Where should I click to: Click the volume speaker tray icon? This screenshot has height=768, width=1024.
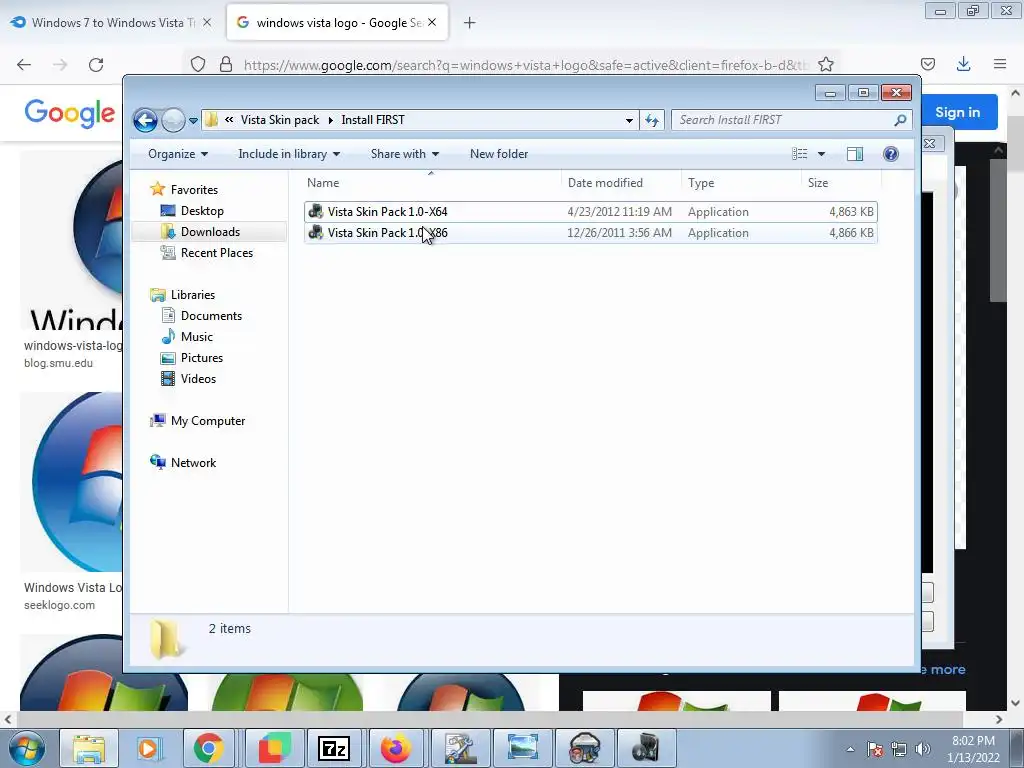click(x=922, y=749)
